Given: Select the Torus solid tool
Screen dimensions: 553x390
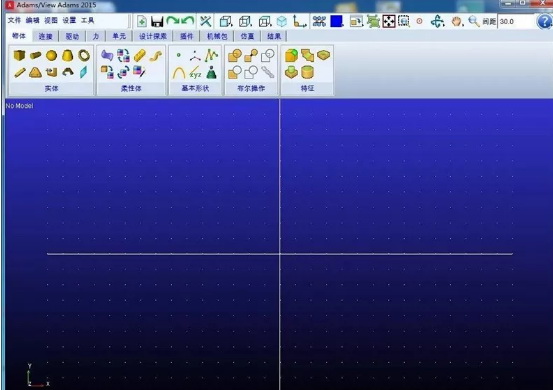Looking at the screenshot, I should coord(84,55).
